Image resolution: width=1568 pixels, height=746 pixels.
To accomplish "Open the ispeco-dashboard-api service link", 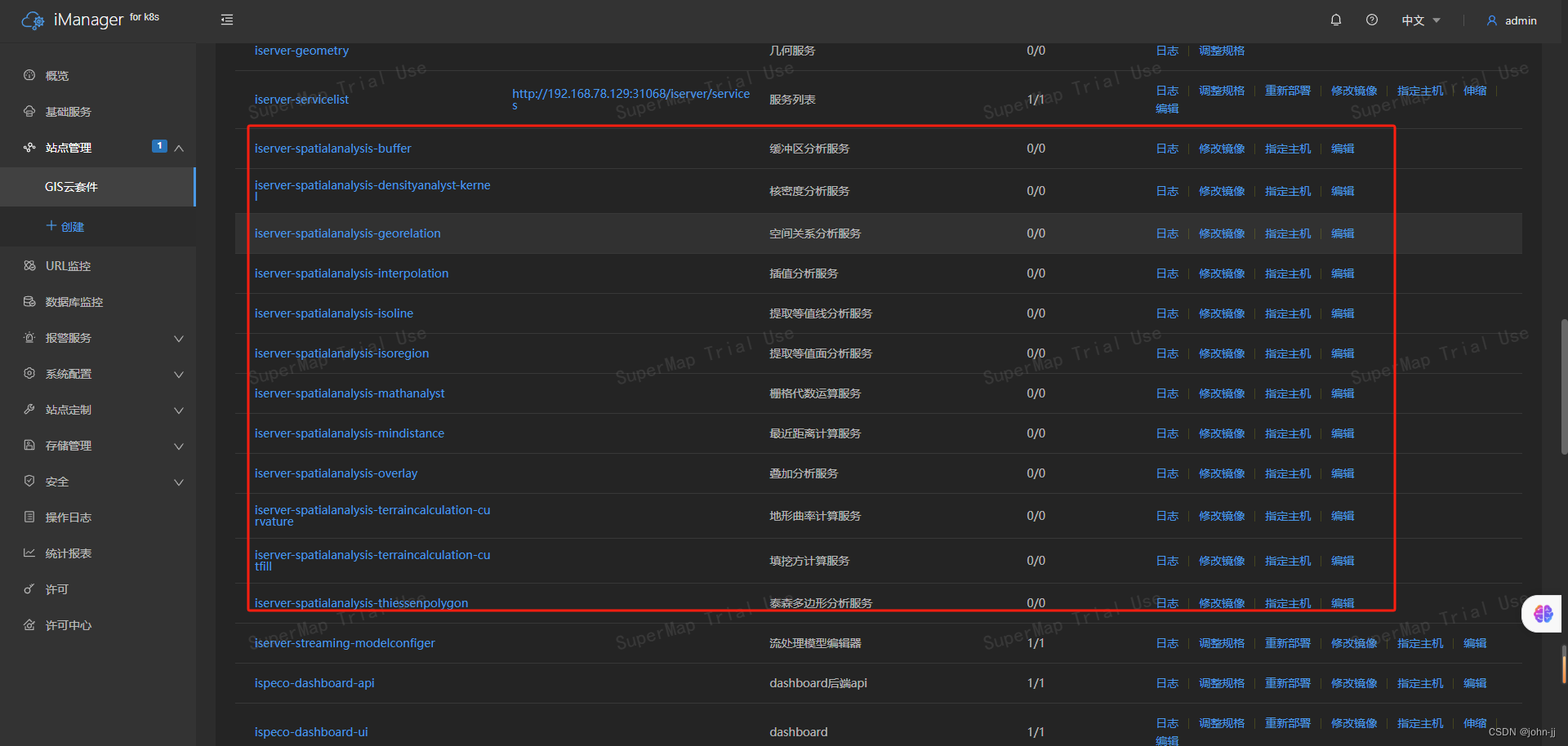I will (x=314, y=683).
